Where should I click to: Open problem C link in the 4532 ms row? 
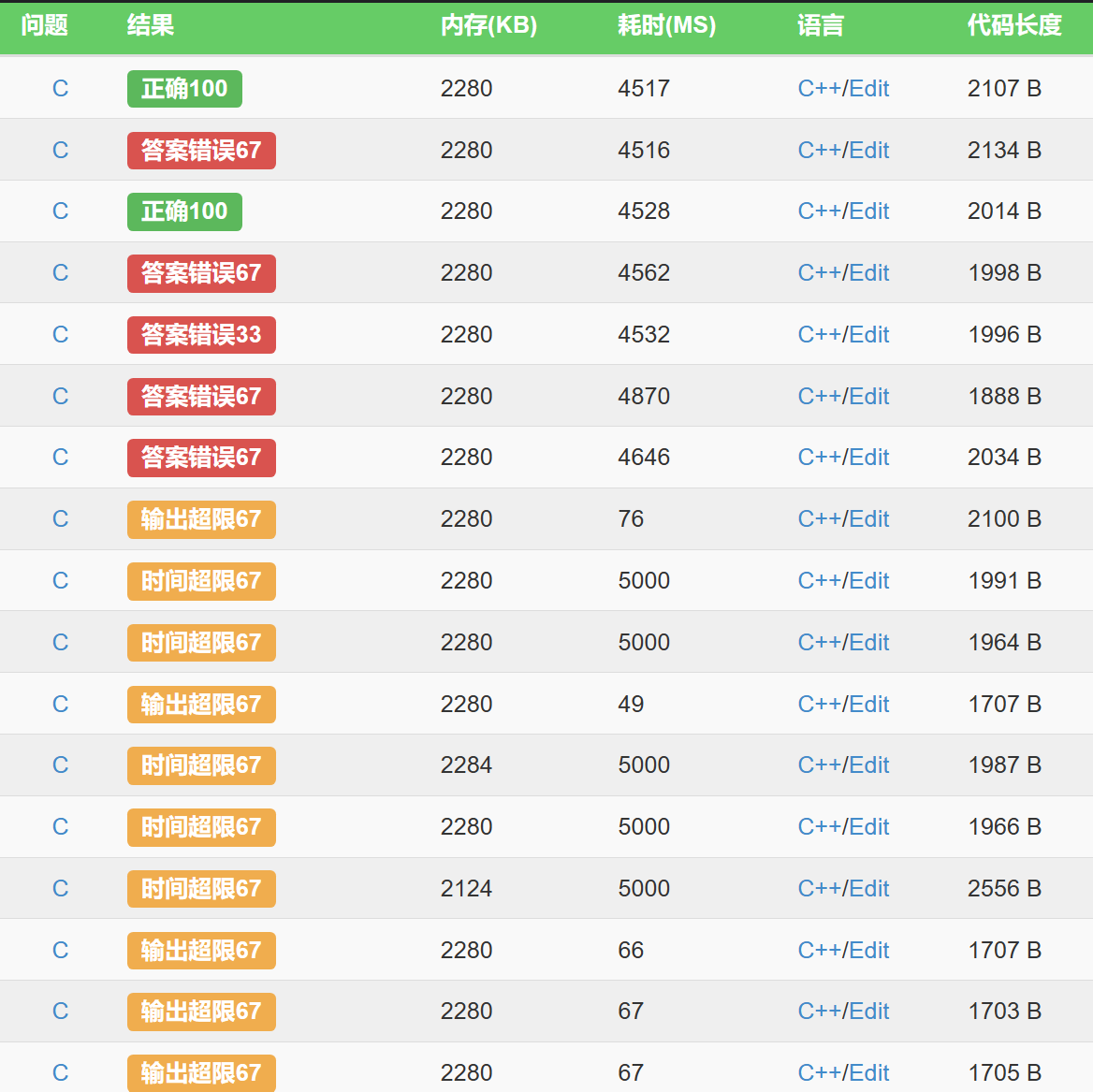60,334
